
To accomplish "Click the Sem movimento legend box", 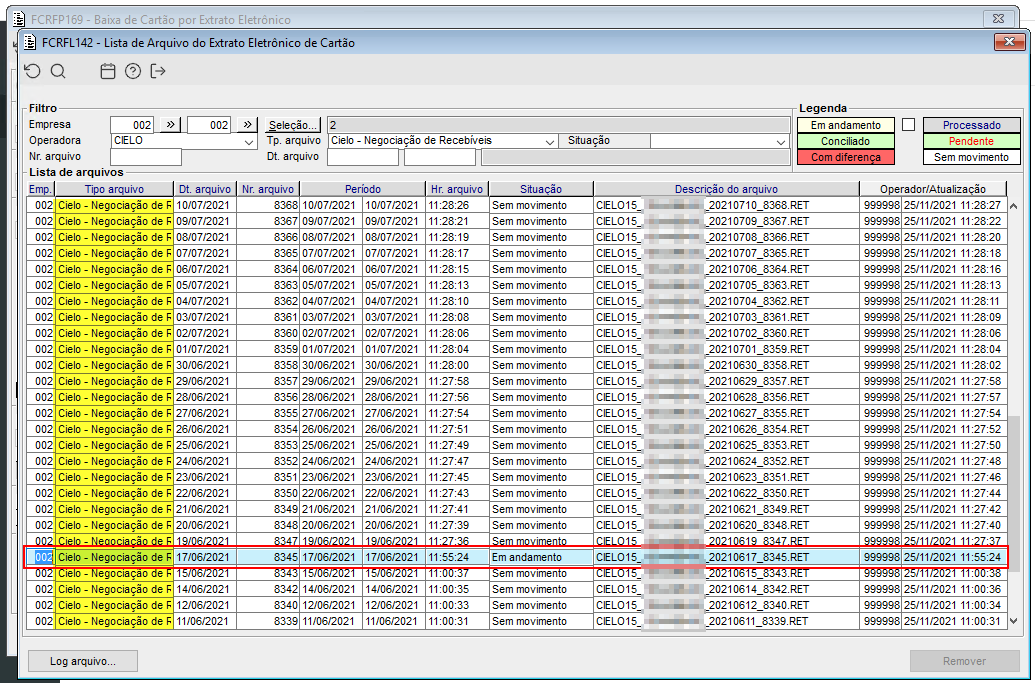I will [x=972, y=157].
